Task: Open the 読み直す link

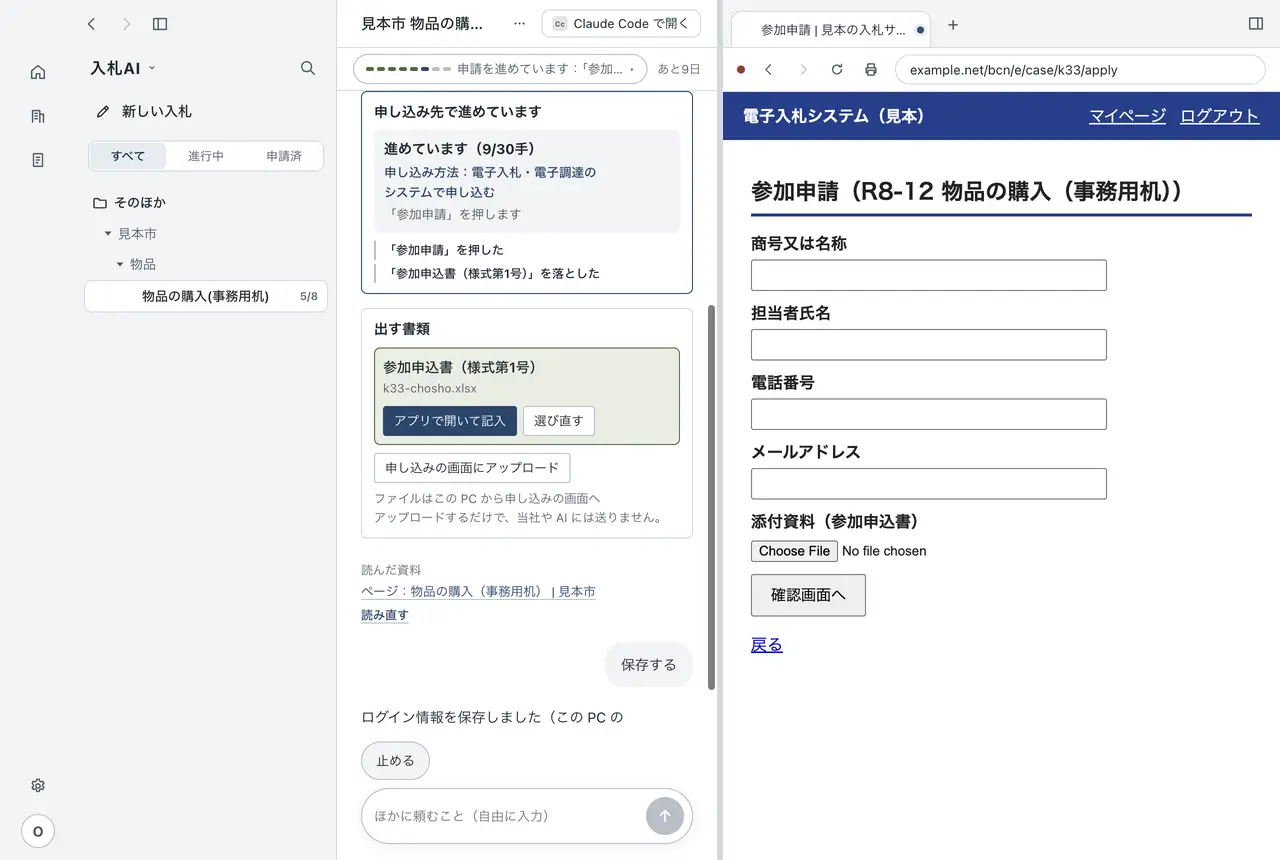Action: (385, 615)
